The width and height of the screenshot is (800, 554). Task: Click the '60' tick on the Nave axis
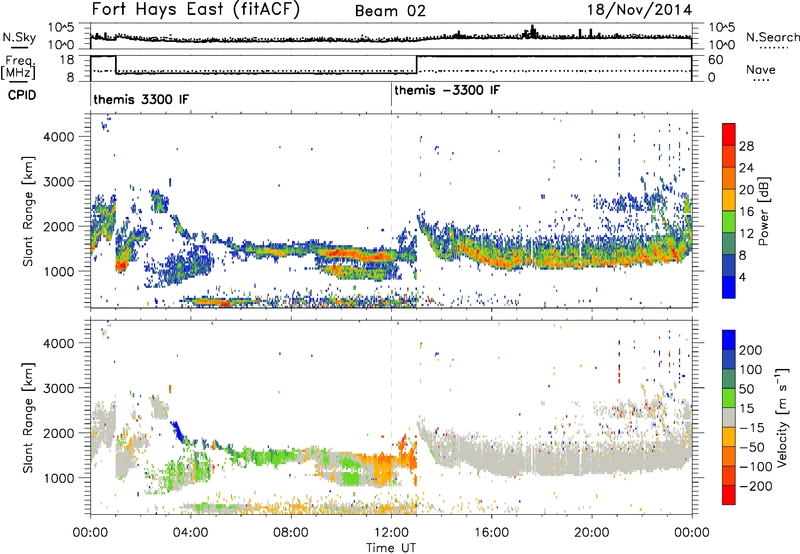716,60
